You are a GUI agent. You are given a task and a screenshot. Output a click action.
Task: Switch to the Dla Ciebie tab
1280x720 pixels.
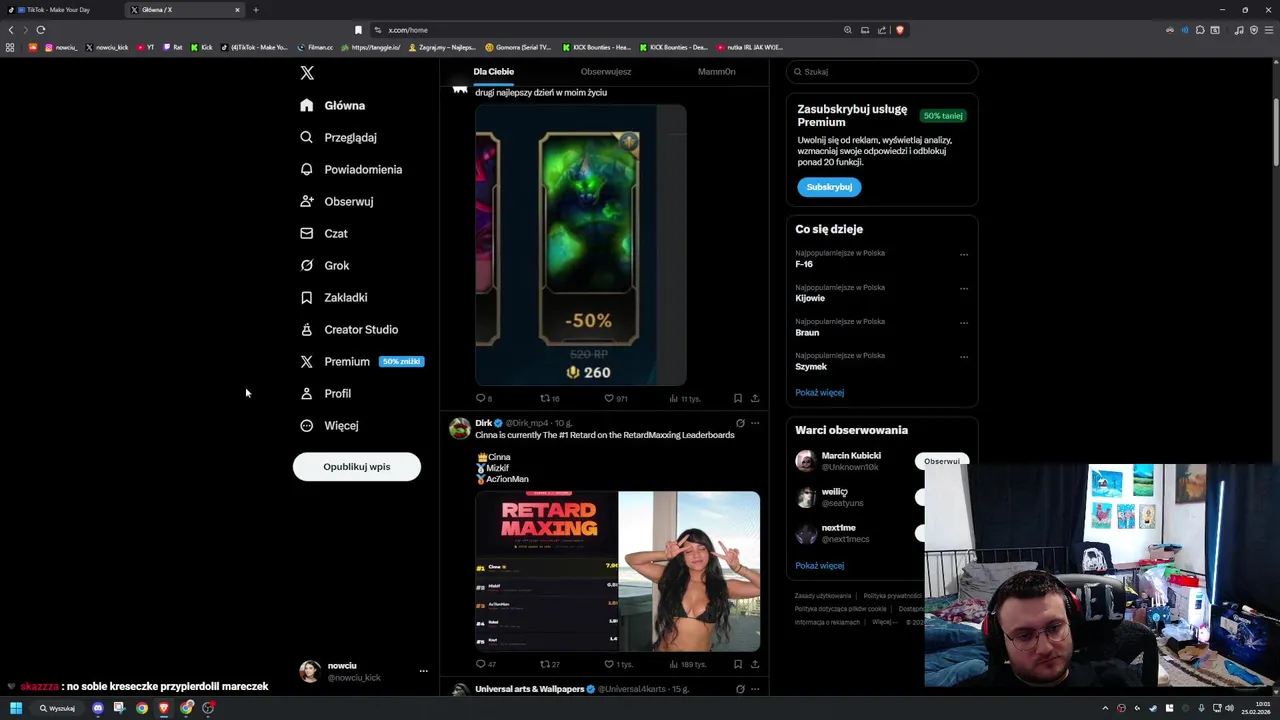tap(494, 72)
